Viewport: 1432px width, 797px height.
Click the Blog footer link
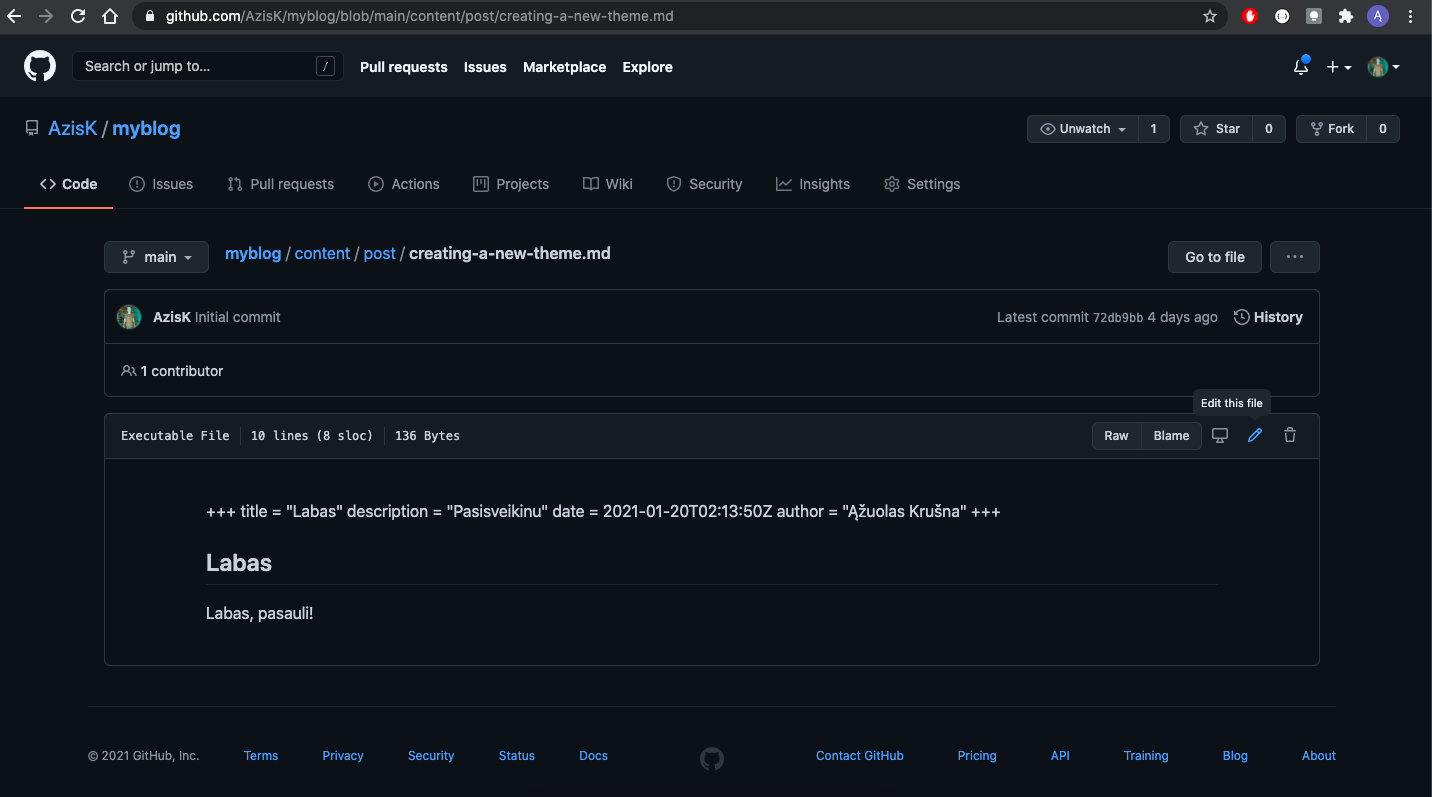click(1235, 756)
